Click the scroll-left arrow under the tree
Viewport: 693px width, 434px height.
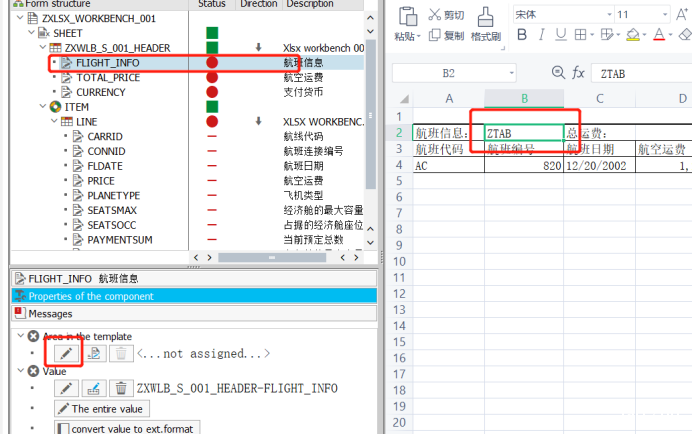[196, 257]
